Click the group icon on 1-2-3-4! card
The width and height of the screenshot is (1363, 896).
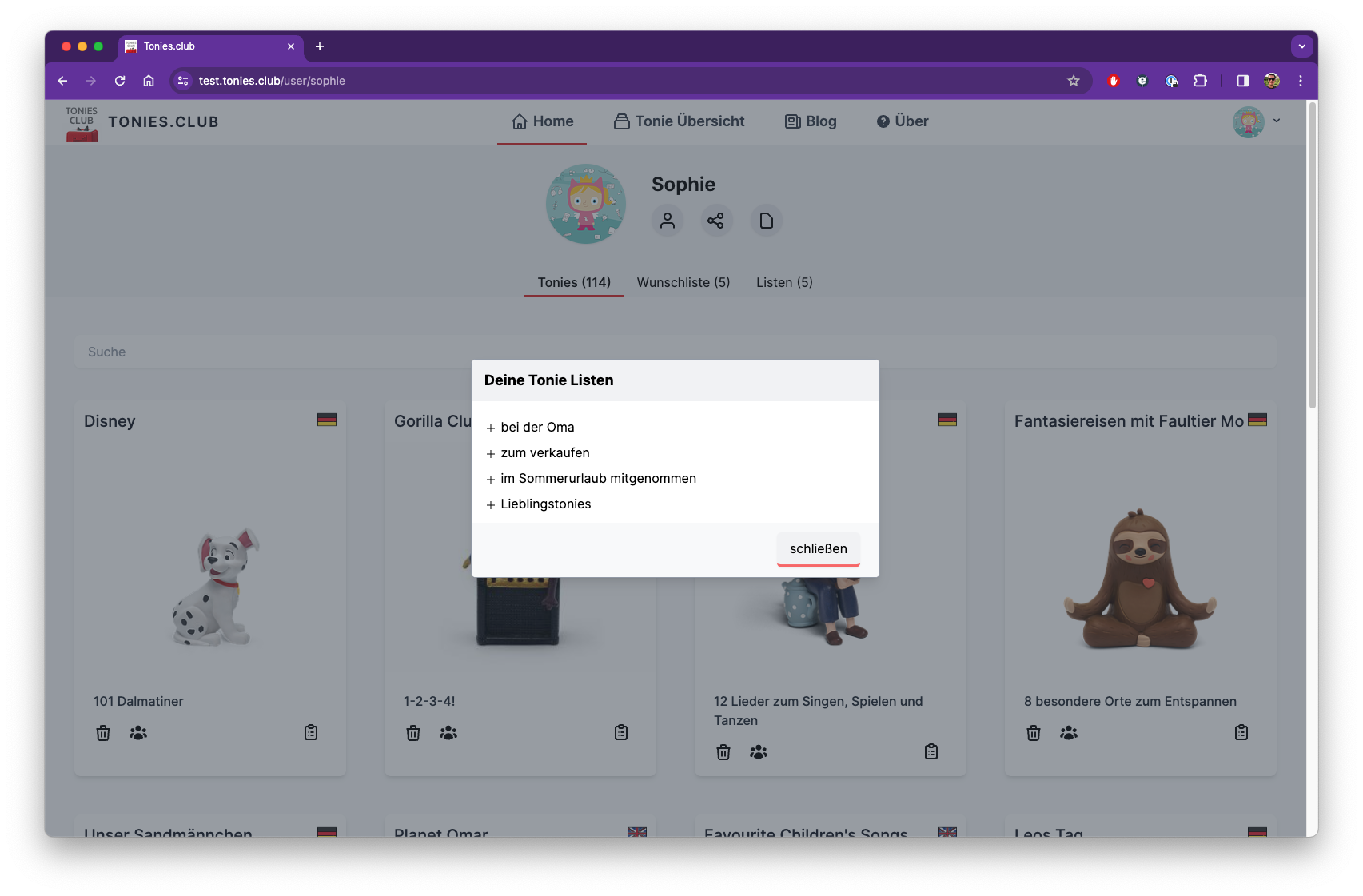tap(448, 733)
